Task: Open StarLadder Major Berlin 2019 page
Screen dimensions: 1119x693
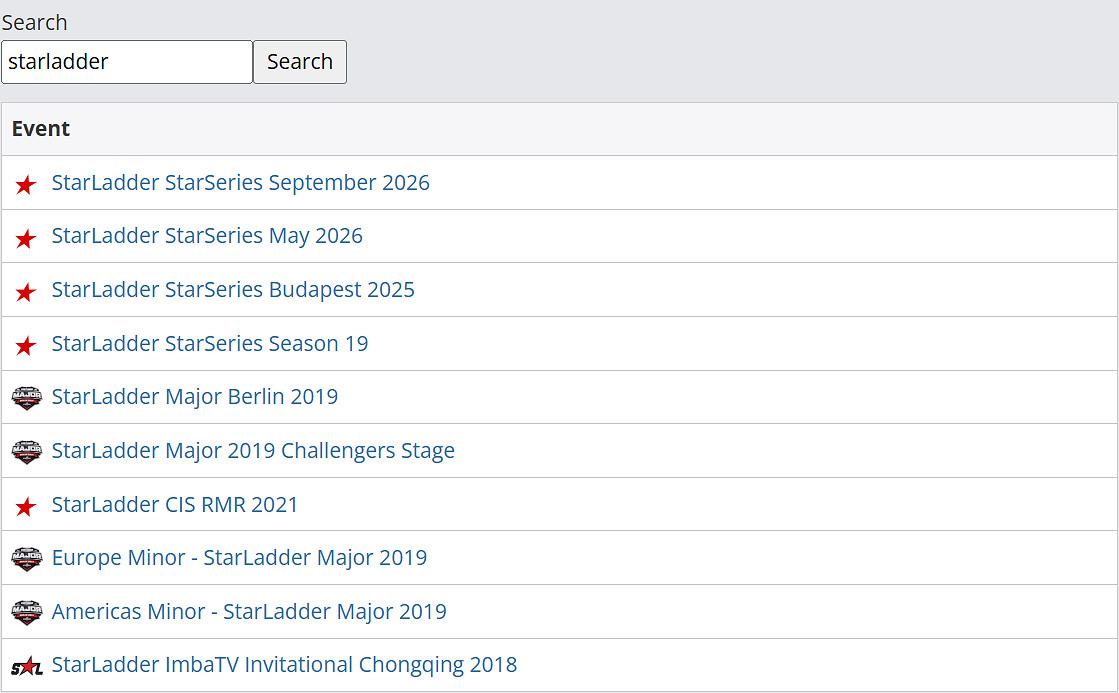Action: coord(195,397)
